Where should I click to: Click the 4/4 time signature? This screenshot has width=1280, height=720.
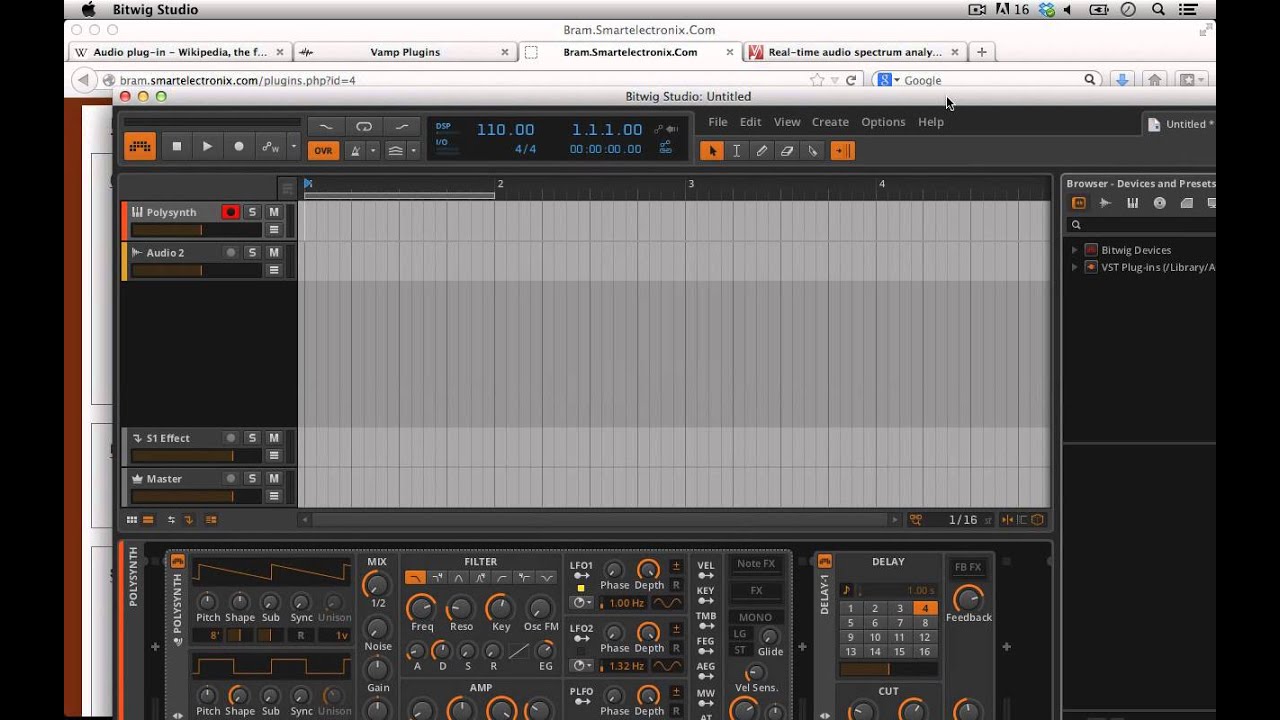point(525,149)
